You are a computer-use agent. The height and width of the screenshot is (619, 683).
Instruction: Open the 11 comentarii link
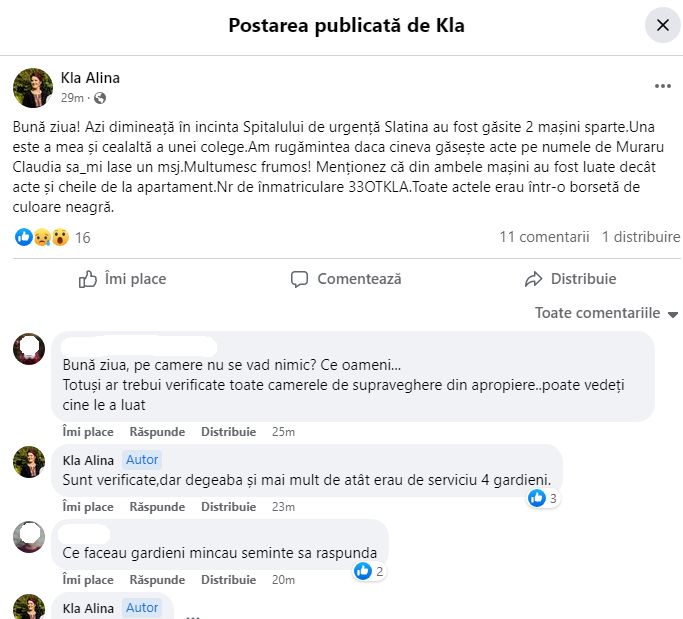(544, 237)
